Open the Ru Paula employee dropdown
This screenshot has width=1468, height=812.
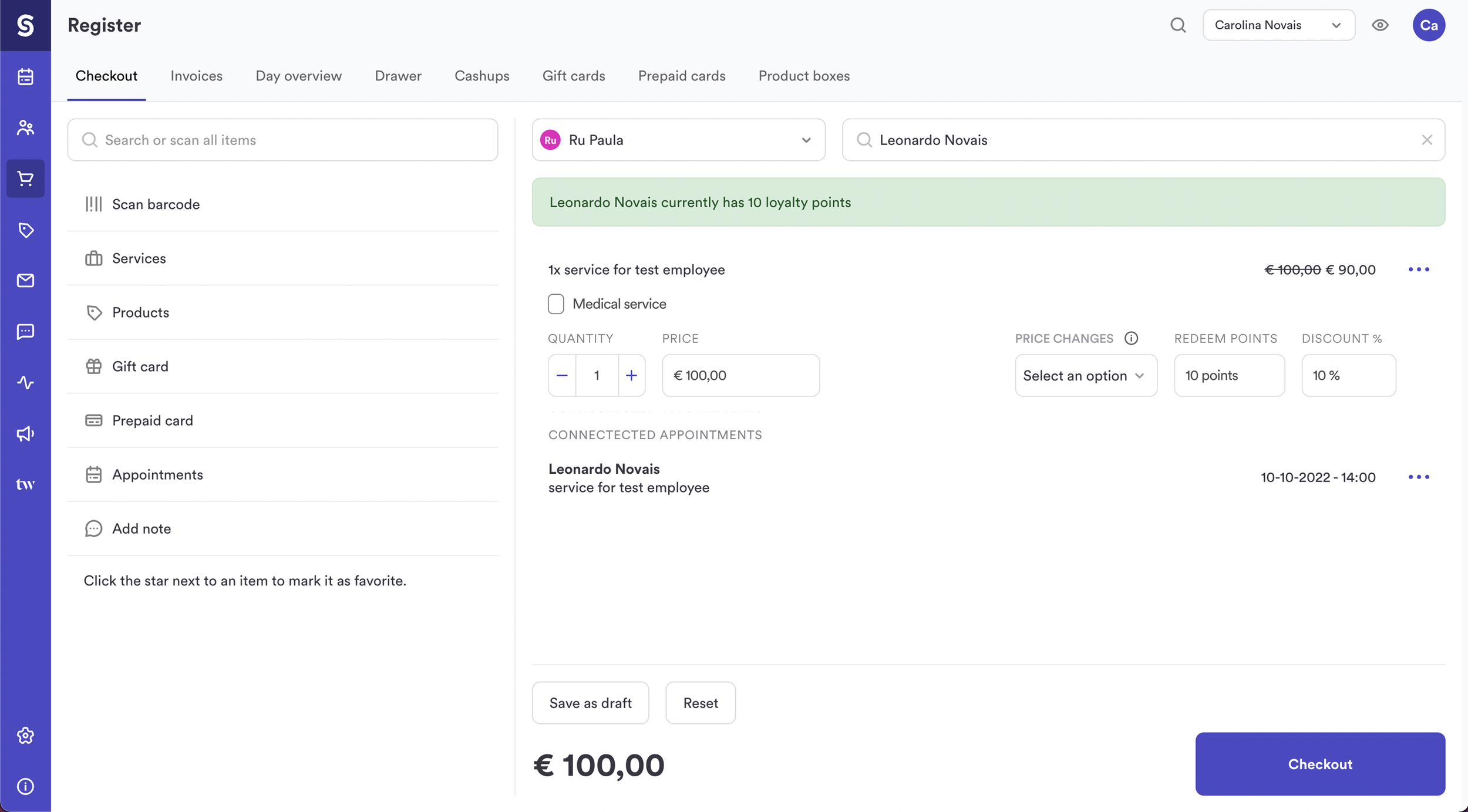pyautogui.click(x=678, y=140)
